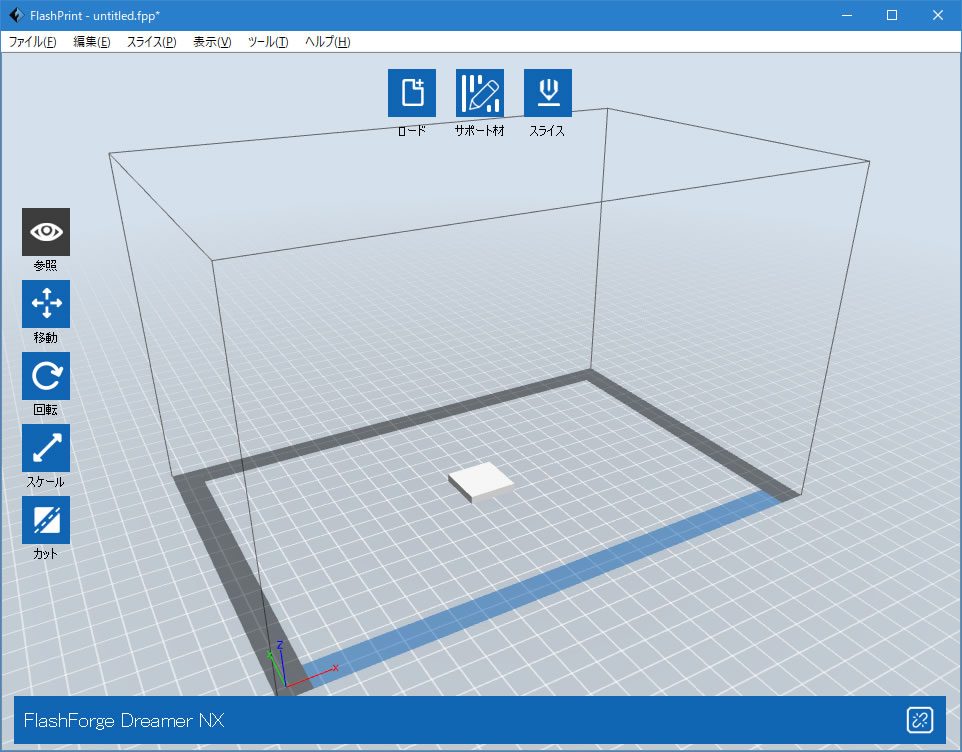The image size is (962, 752).
Task: Open the サポート材 support tool
Action: [x=480, y=93]
